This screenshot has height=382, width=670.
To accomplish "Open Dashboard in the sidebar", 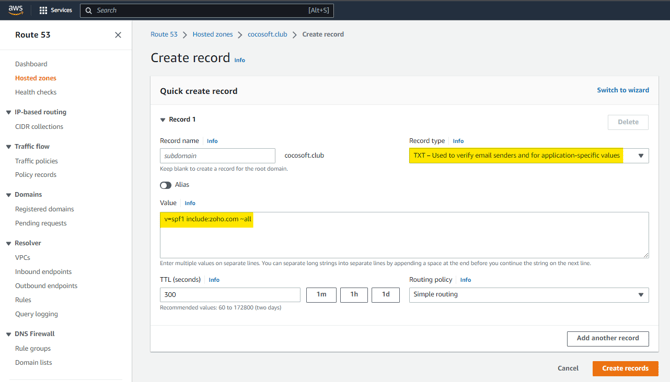I will [x=31, y=64].
